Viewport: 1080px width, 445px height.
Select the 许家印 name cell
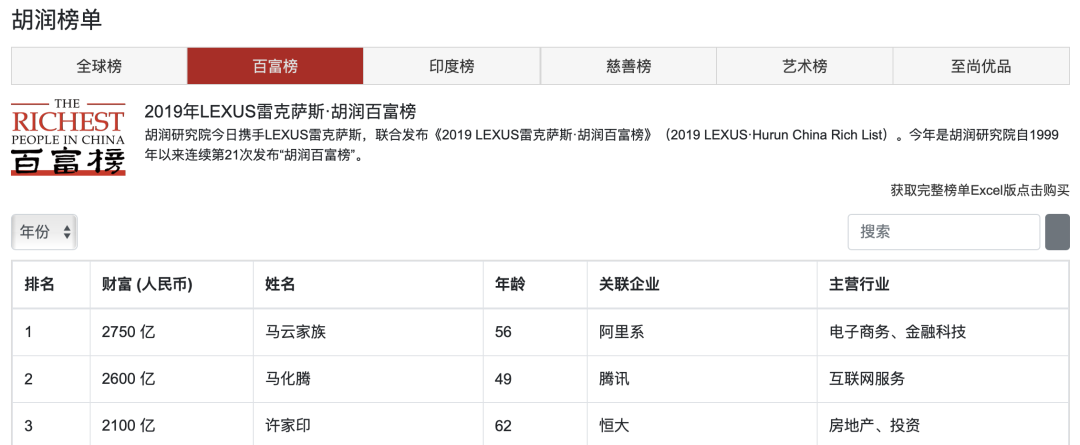(x=287, y=426)
